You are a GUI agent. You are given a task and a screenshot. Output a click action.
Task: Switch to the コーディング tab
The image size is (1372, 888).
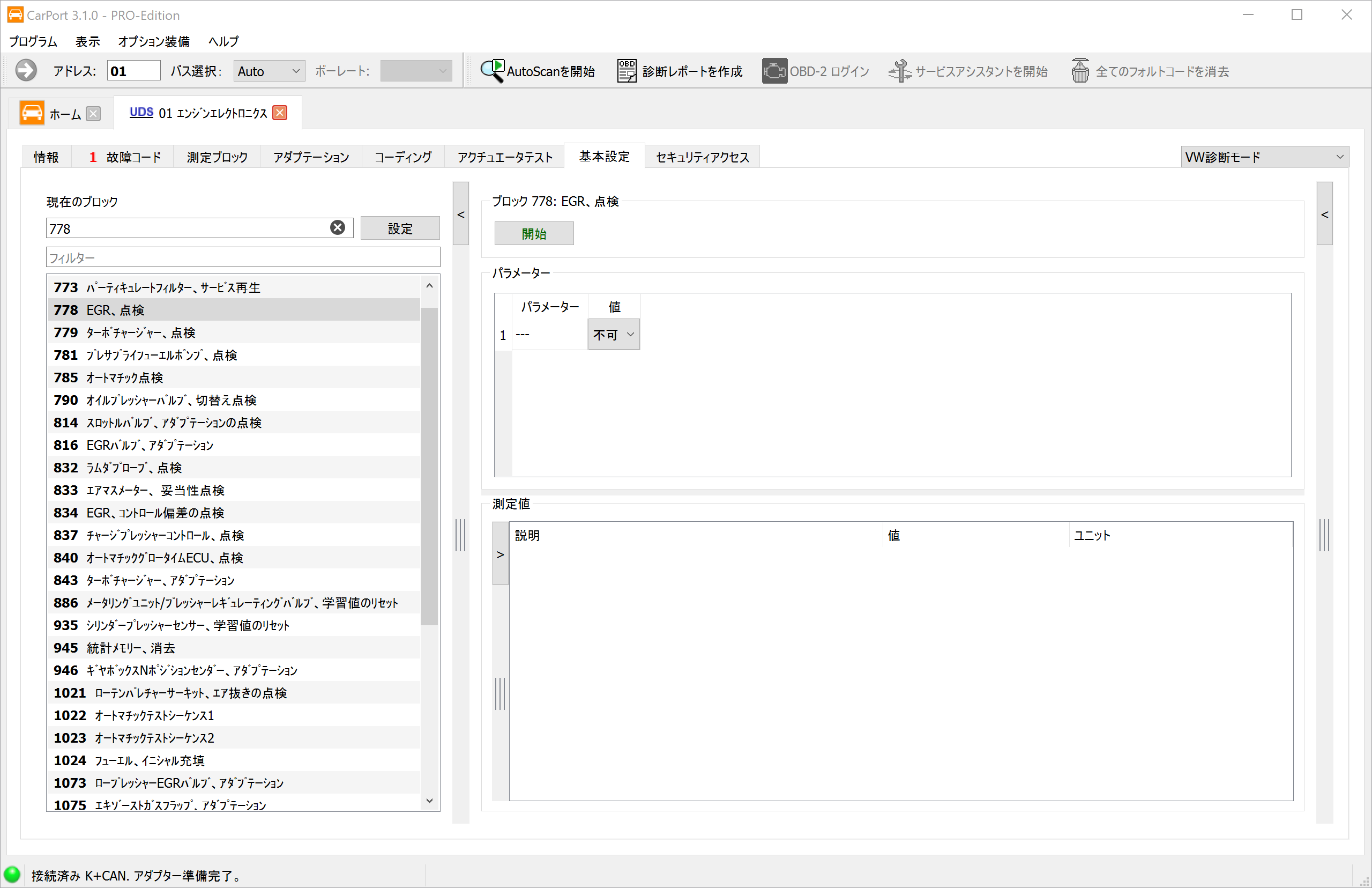click(x=404, y=157)
